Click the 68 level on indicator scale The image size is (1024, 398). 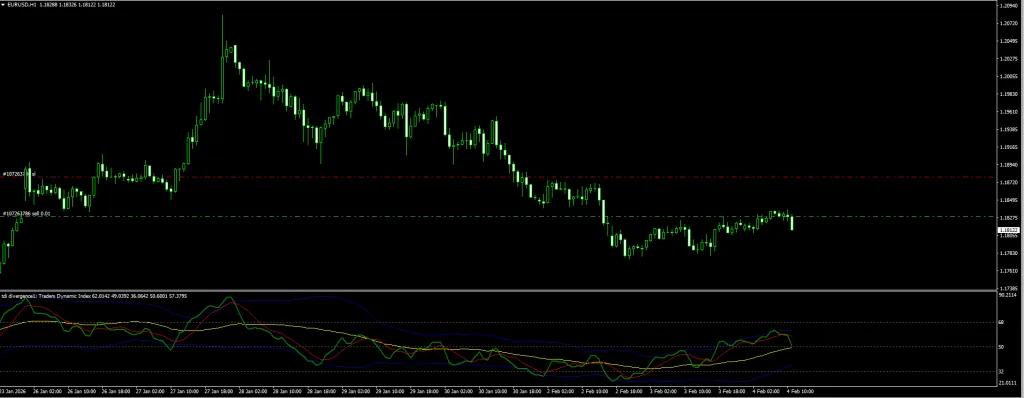click(x=1000, y=322)
